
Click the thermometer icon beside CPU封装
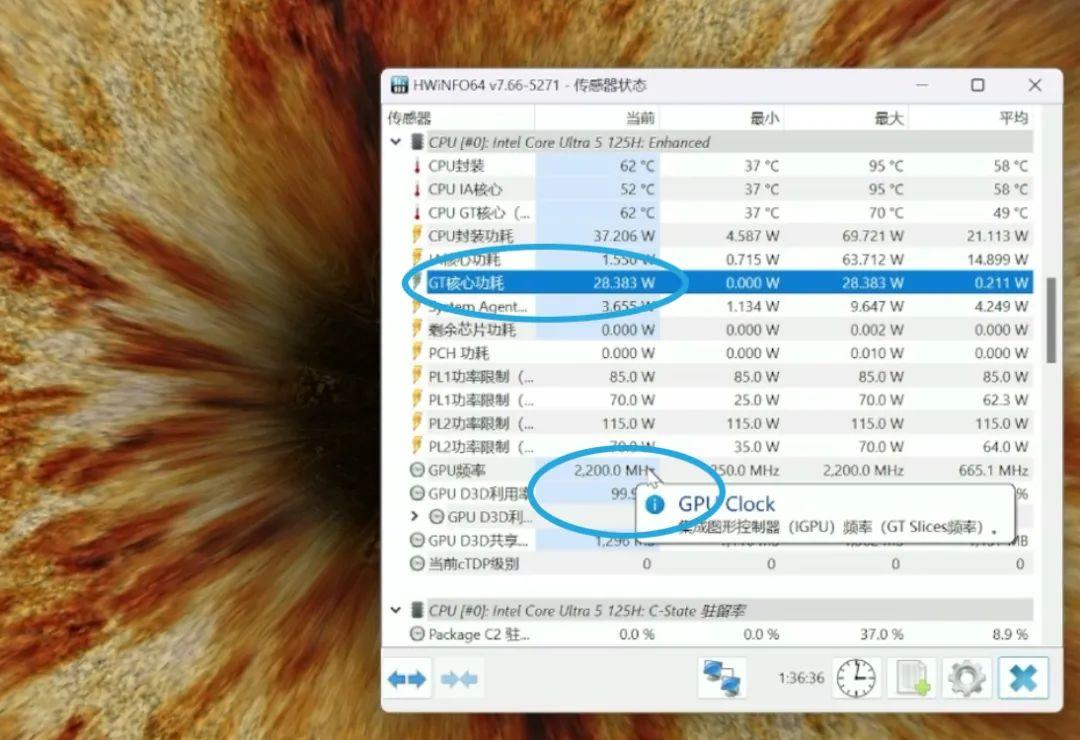pos(417,166)
